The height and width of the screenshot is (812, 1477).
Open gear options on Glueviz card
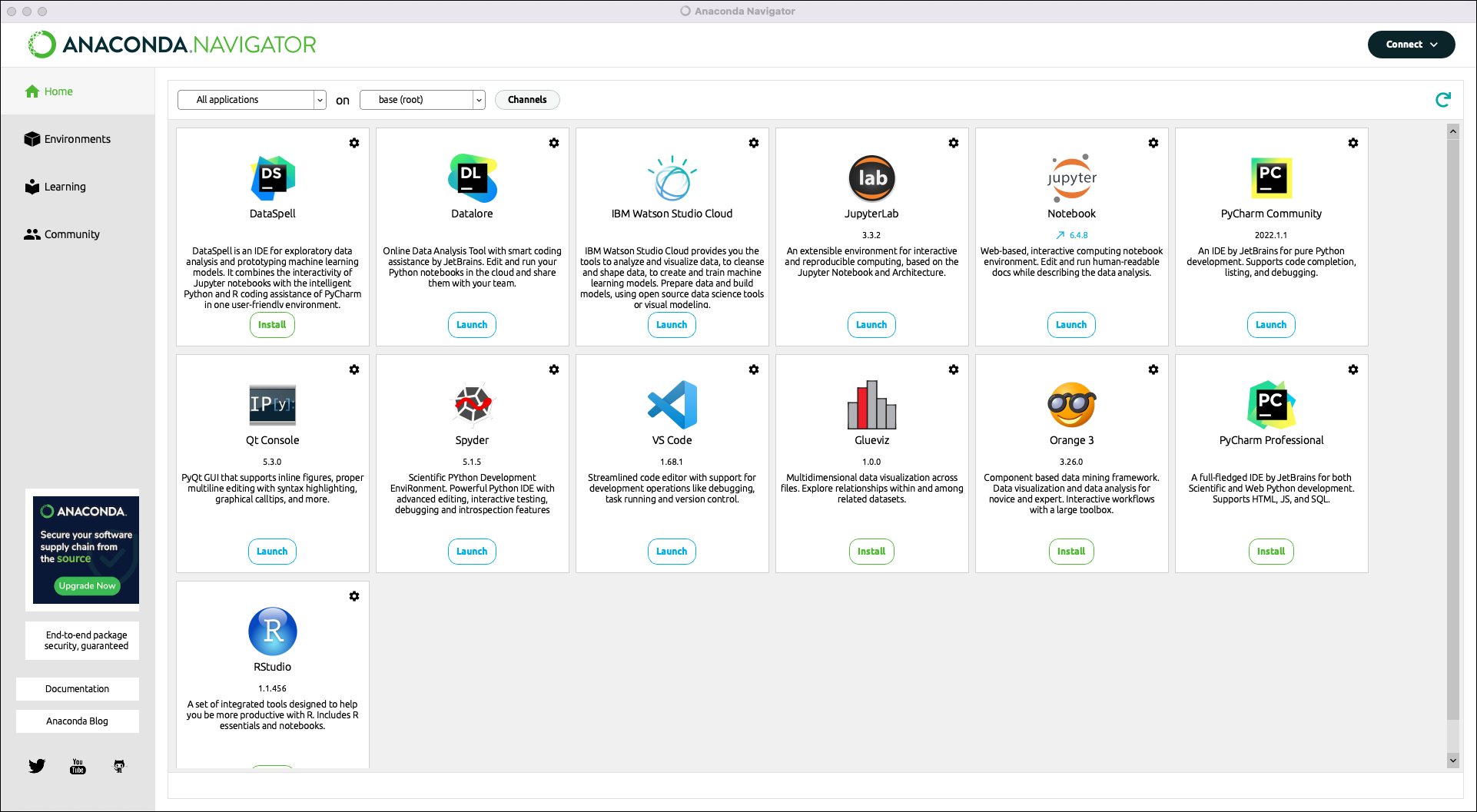click(954, 370)
